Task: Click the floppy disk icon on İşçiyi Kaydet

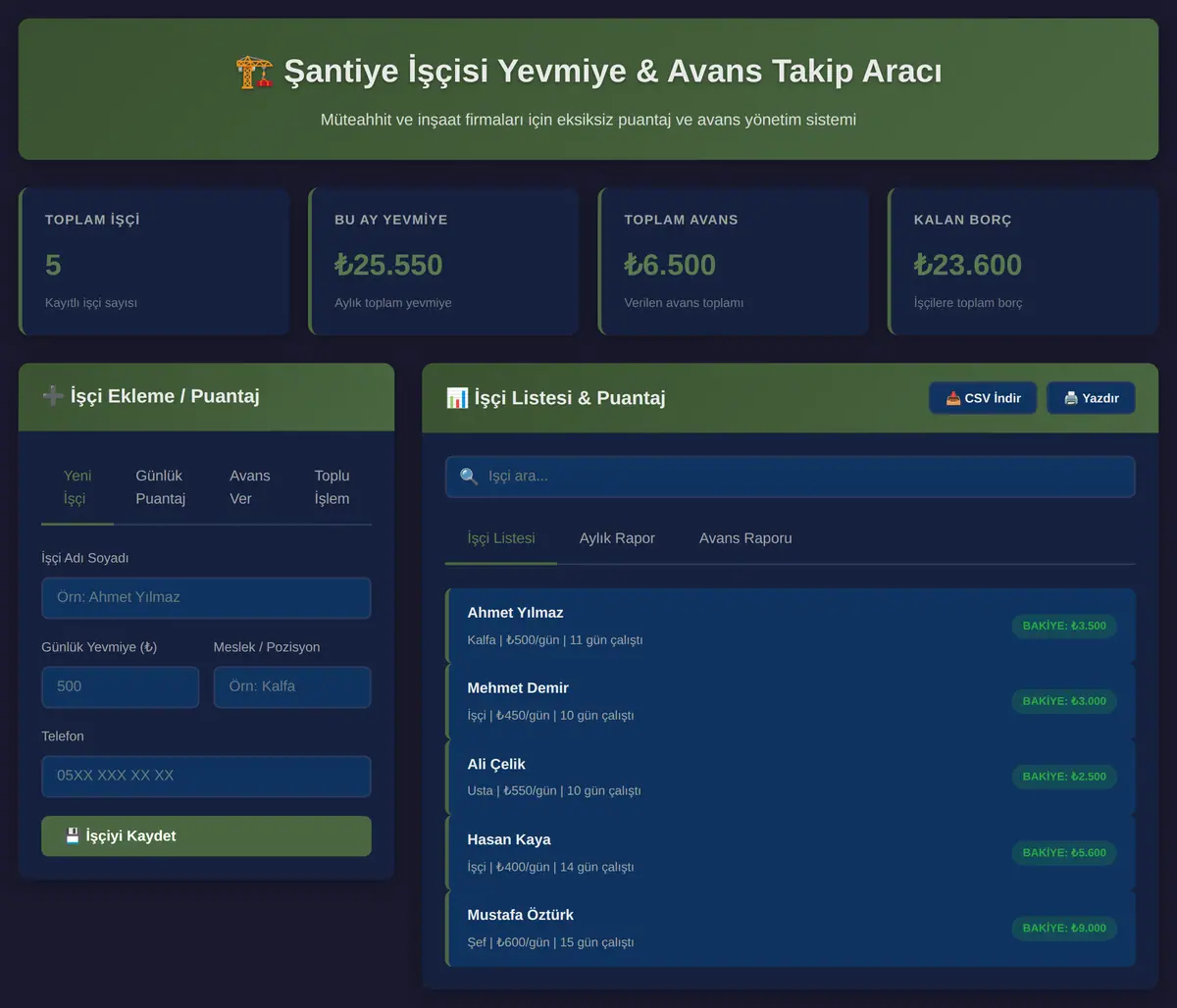Action: point(73,836)
